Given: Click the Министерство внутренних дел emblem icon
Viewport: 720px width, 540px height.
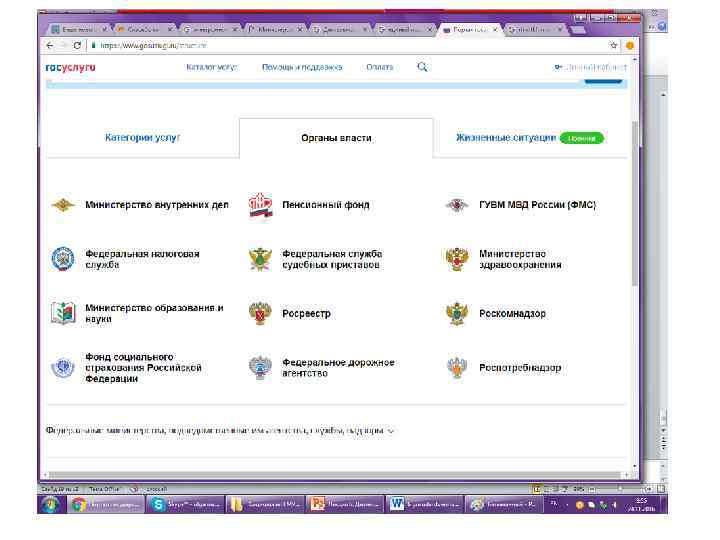Looking at the screenshot, I should (x=63, y=205).
